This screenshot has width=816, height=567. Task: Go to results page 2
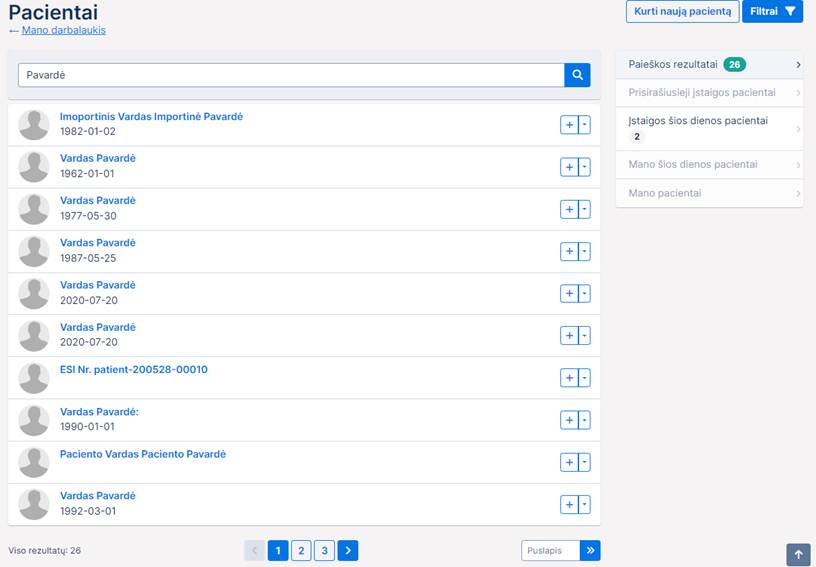click(x=301, y=550)
